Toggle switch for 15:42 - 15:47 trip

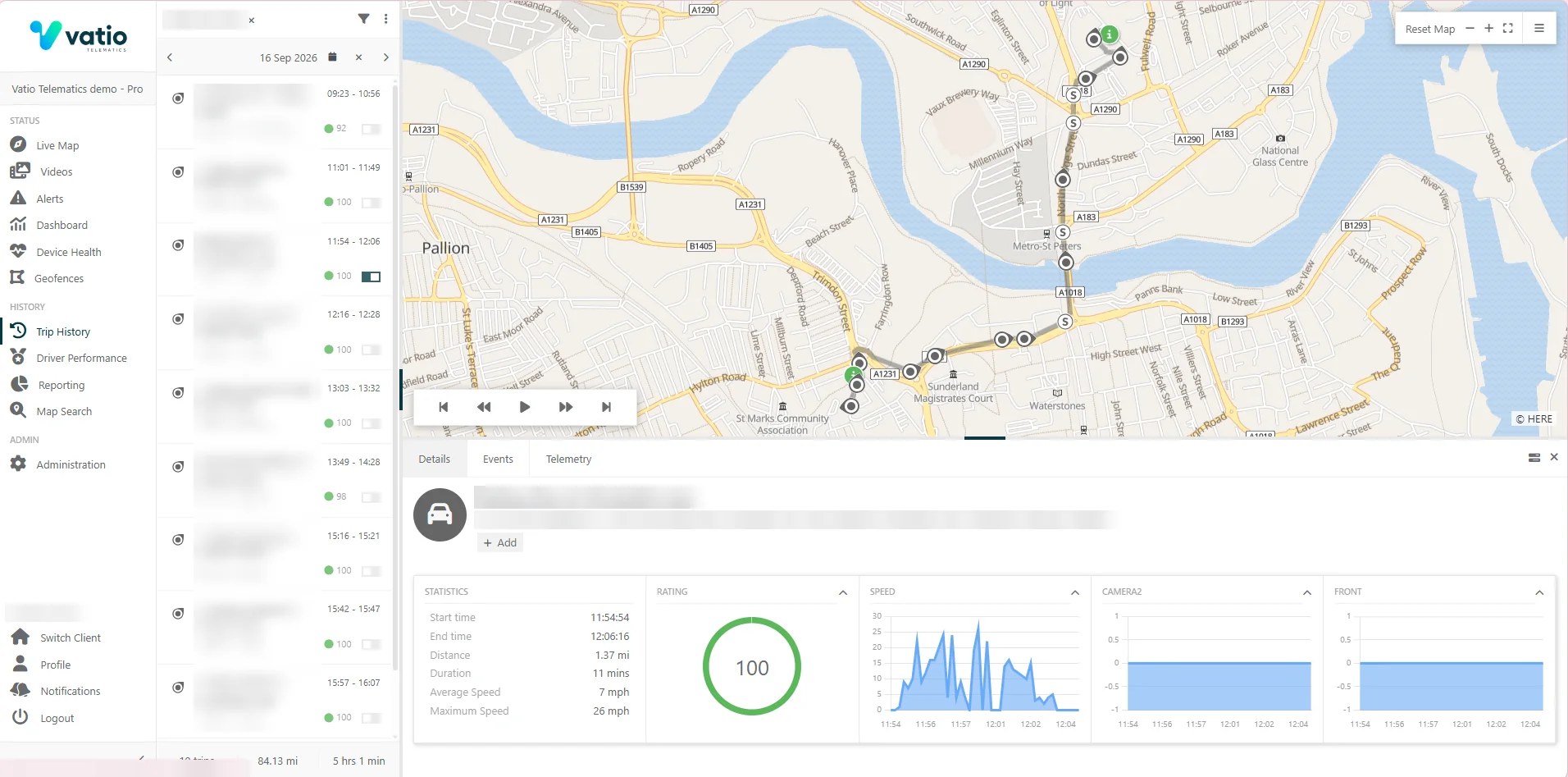[x=371, y=645]
